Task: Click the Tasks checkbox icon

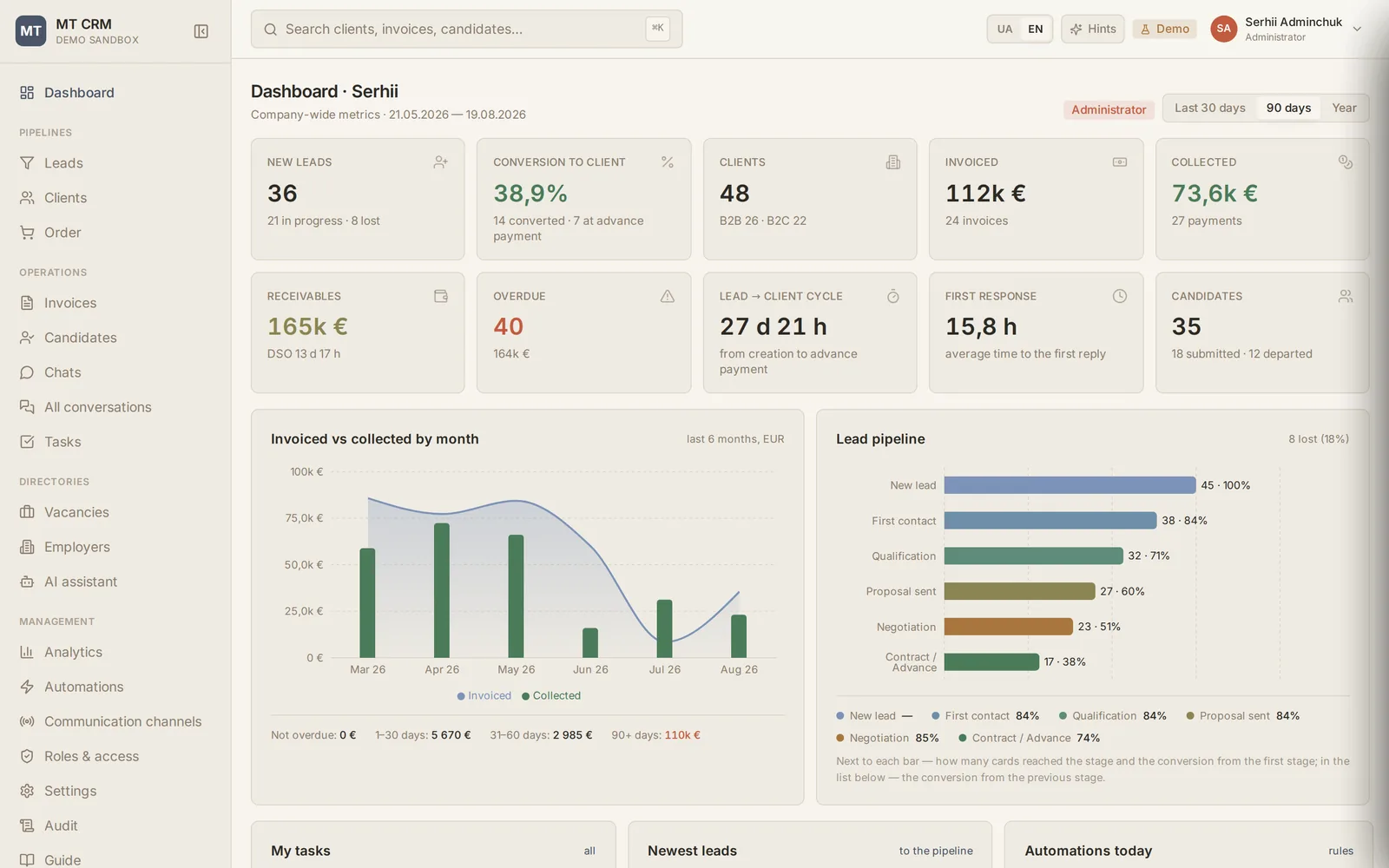Action: [27, 442]
